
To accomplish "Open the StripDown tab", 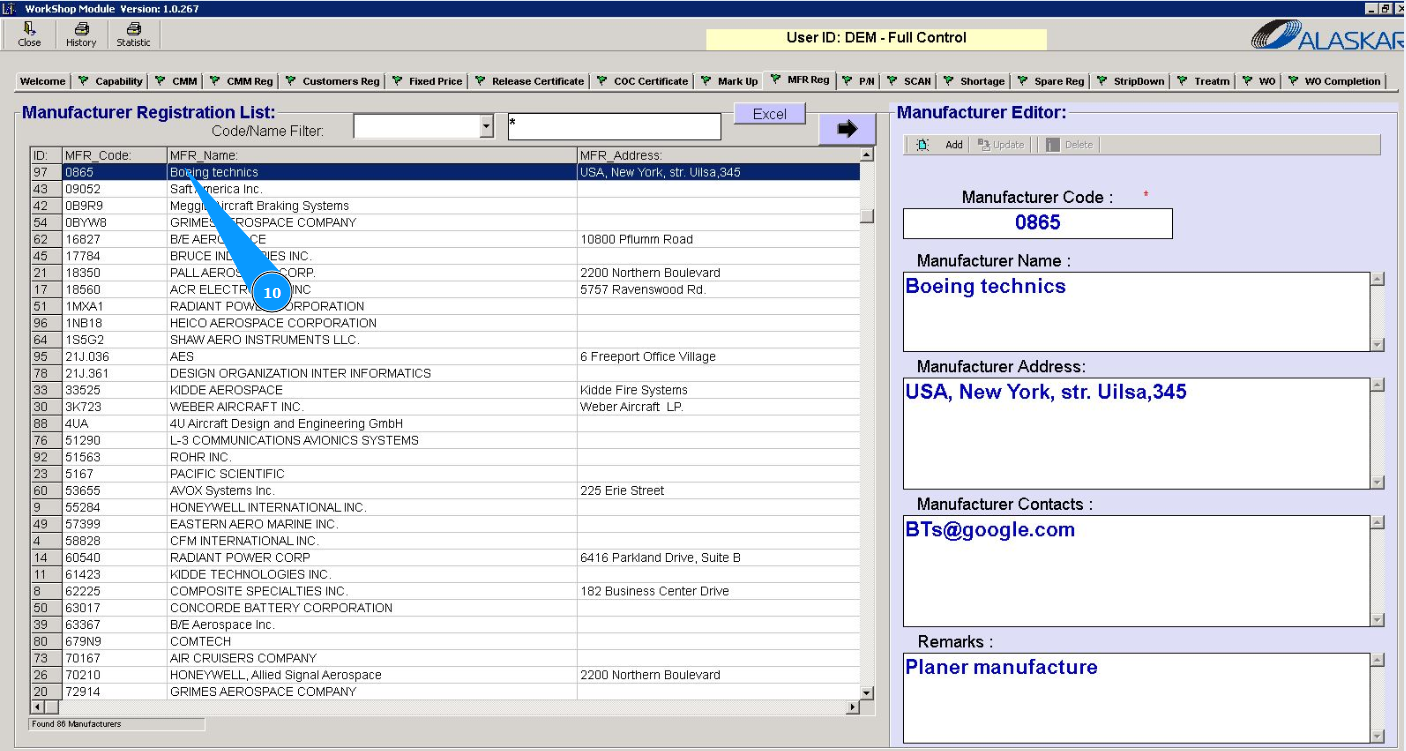I will pyautogui.click(x=1130, y=81).
